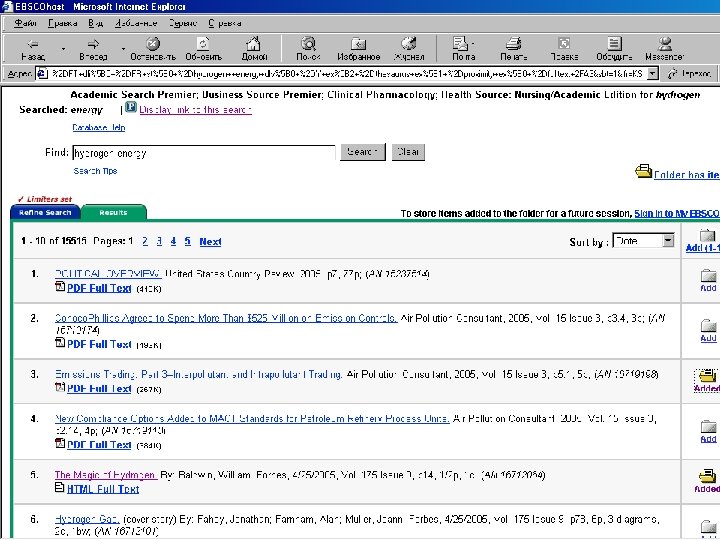
Task: Open the Display link to this search link
Action: (196, 110)
